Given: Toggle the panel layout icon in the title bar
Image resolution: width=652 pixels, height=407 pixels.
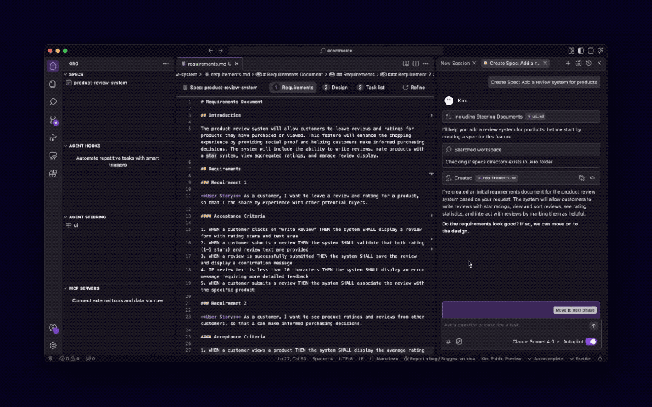Looking at the screenshot, I should click(590, 51).
